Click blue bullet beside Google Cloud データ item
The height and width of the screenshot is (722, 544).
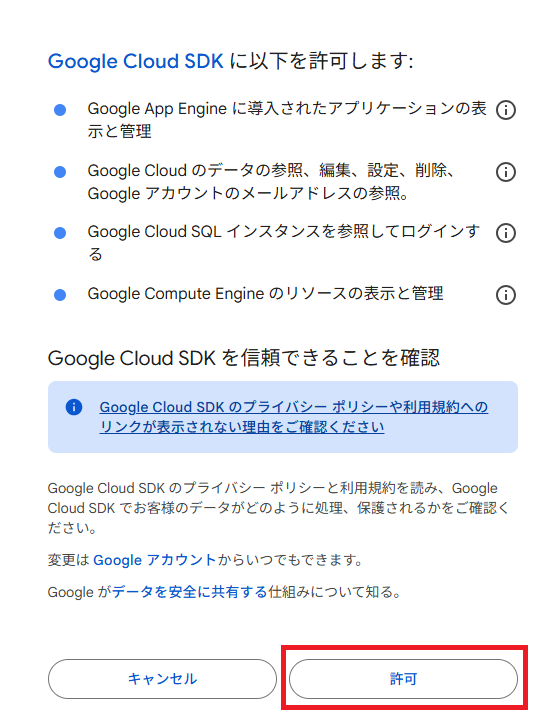click(60, 172)
